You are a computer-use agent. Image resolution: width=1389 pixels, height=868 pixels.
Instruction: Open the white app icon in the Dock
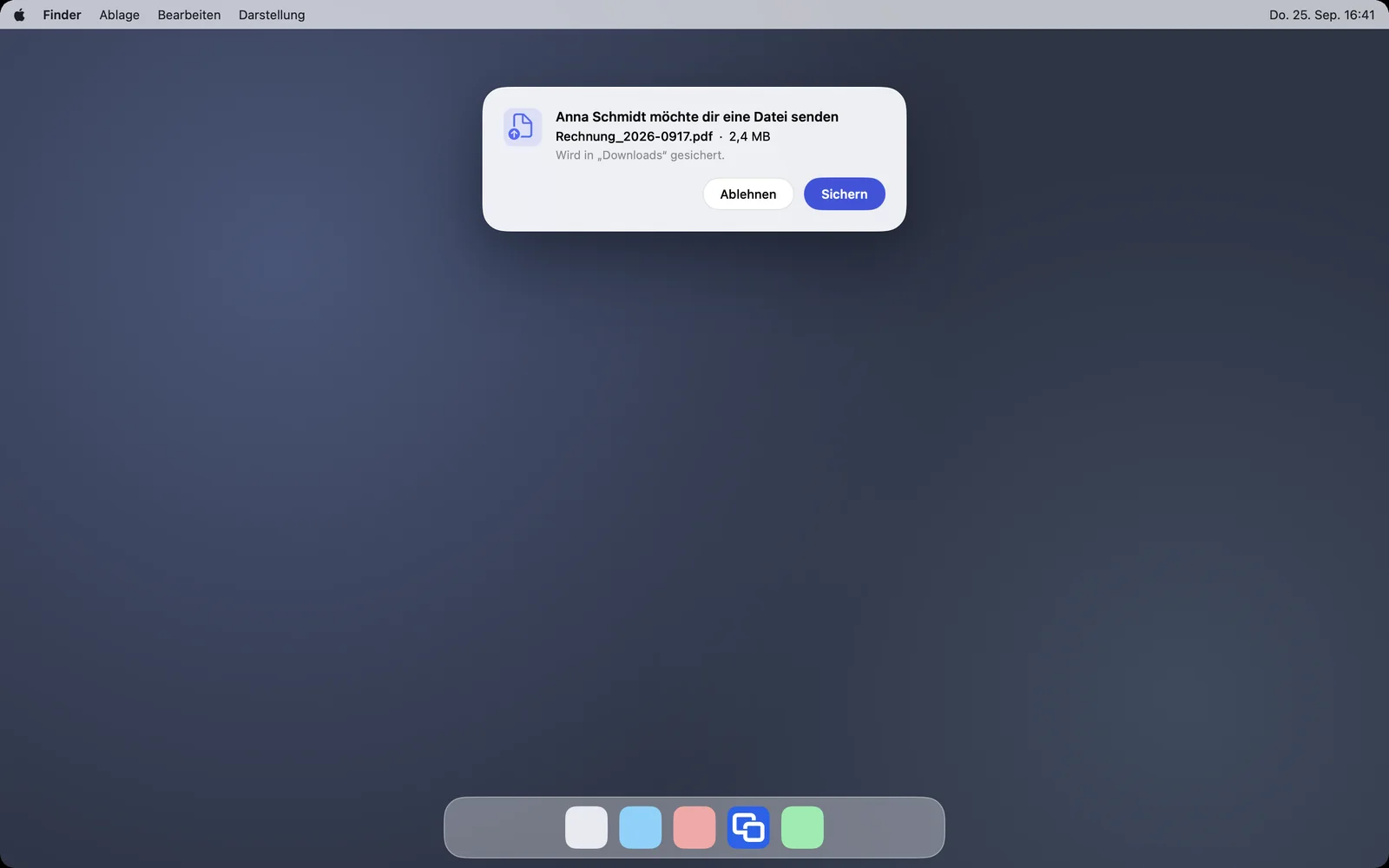point(587,827)
